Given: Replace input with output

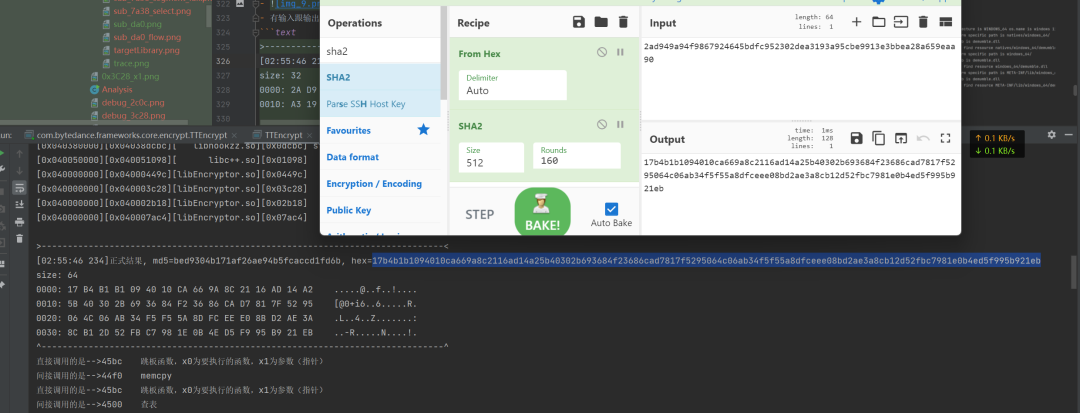Looking at the screenshot, I should click(901, 138).
